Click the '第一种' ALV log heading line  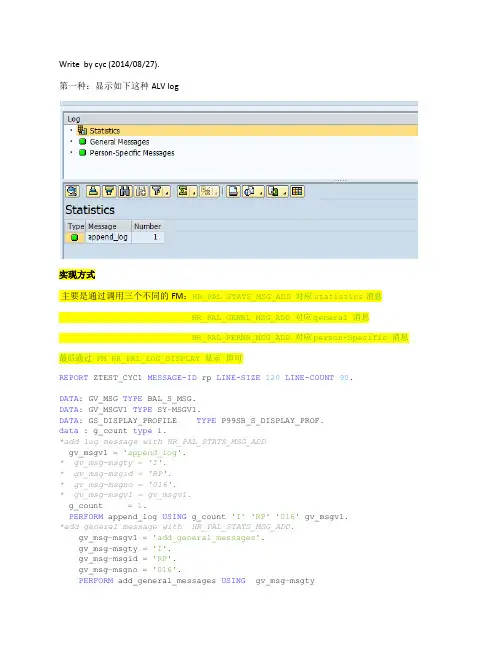tap(119, 86)
